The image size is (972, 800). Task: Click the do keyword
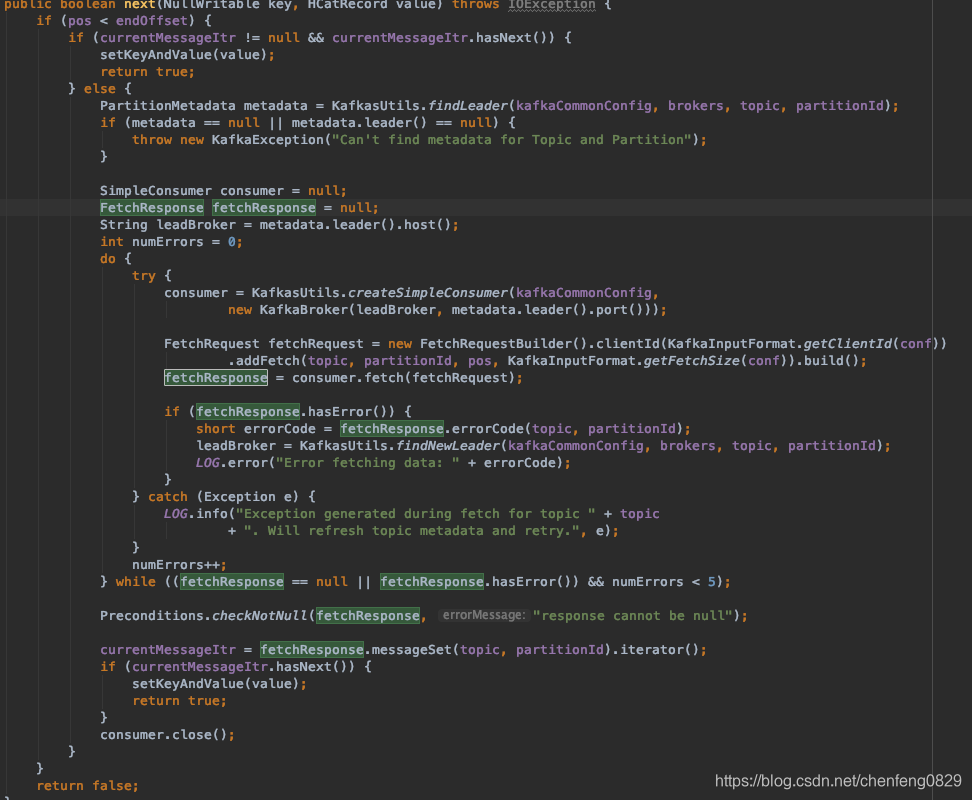[108, 258]
